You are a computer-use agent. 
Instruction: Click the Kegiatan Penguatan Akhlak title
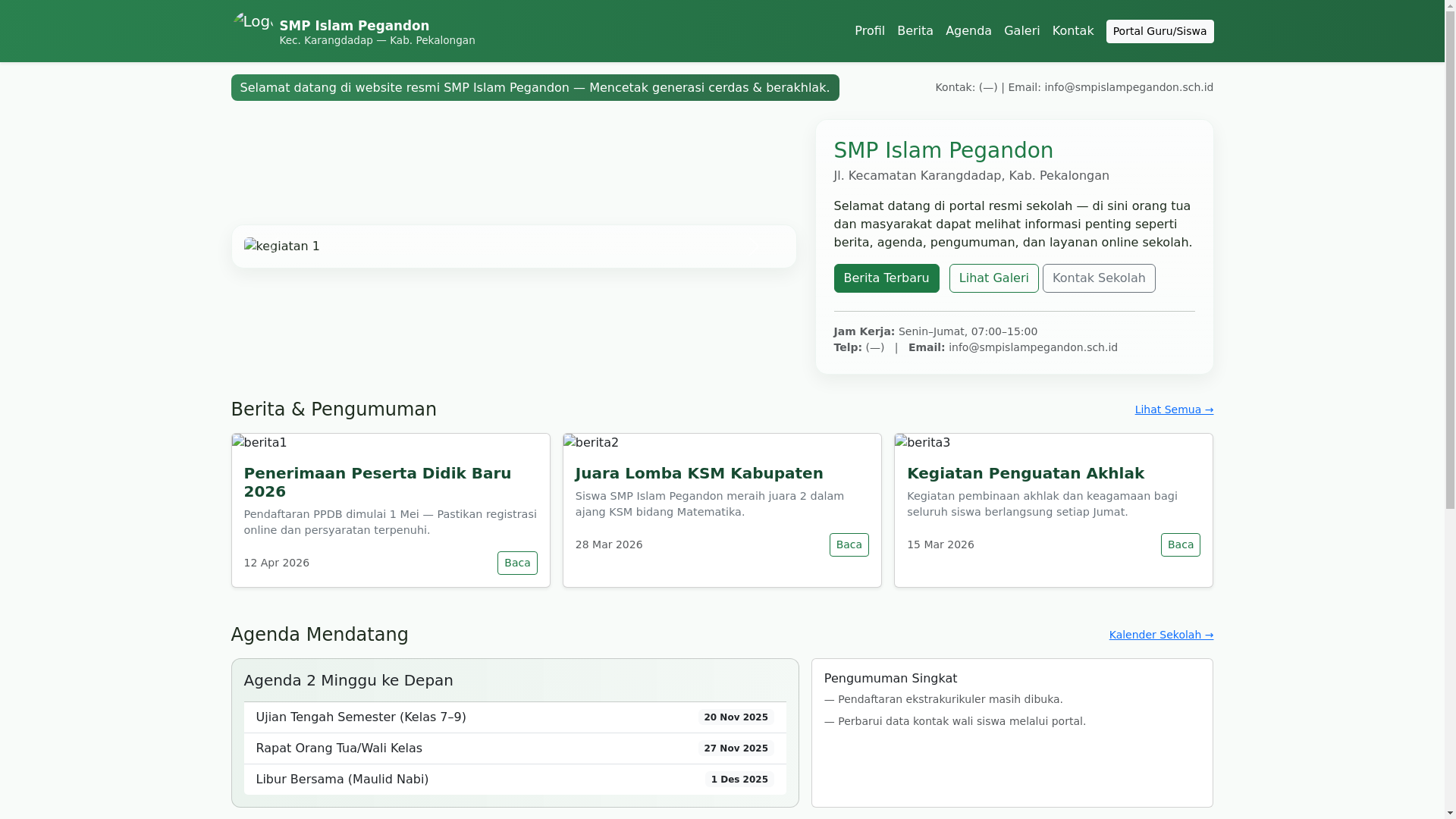point(1025,473)
